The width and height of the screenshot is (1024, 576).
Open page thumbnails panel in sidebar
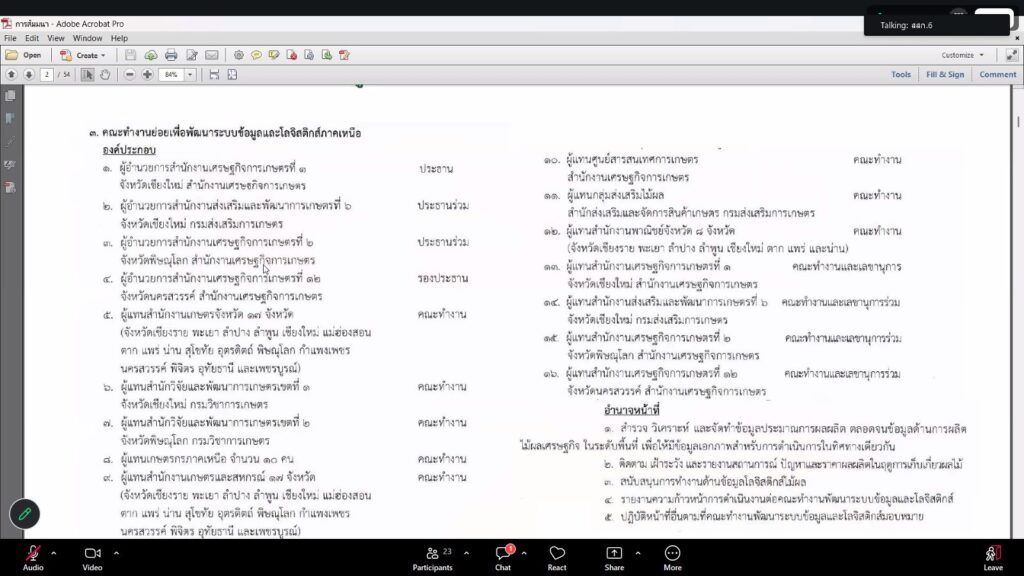pos(10,96)
